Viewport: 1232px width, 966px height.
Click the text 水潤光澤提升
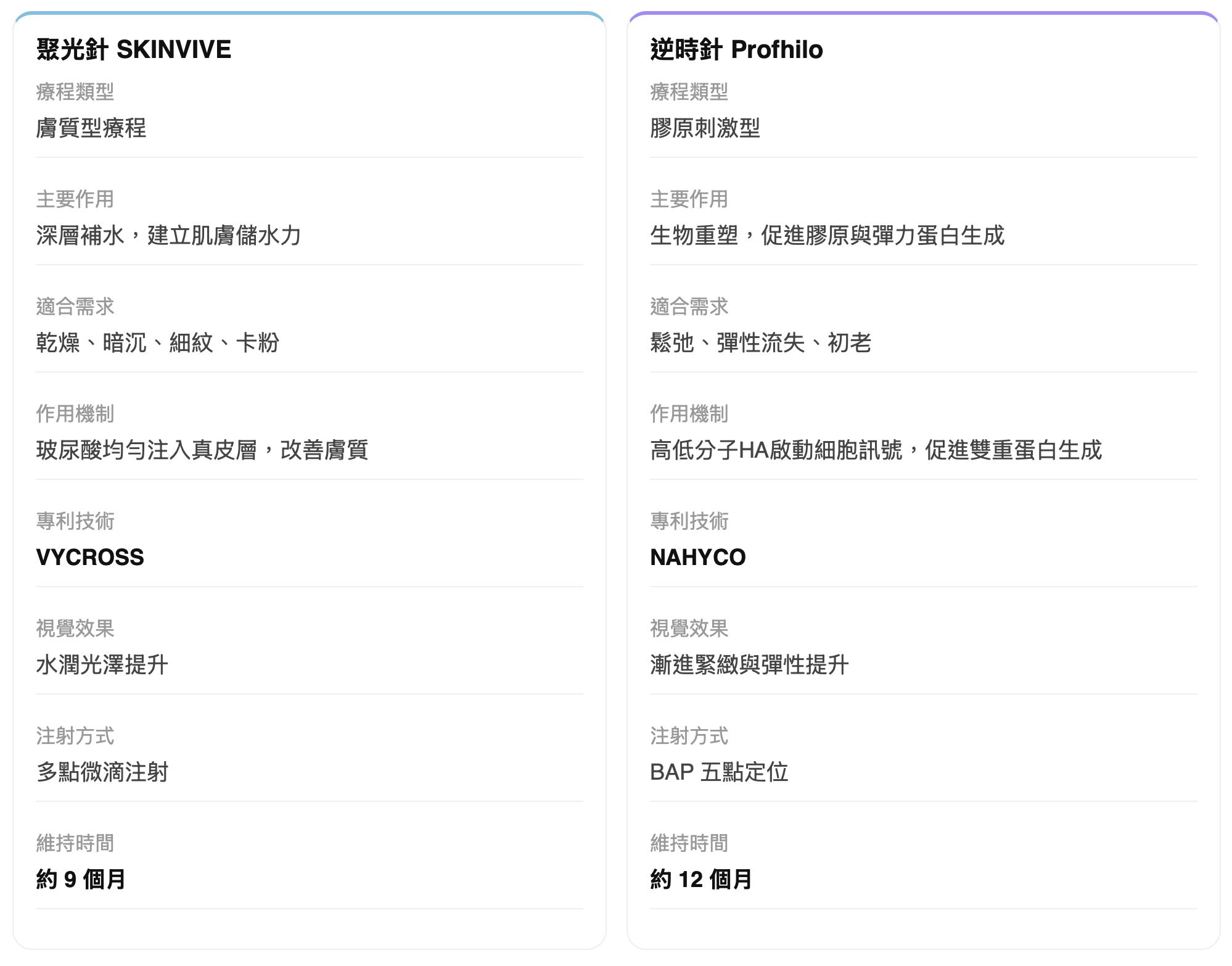[x=102, y=665]
